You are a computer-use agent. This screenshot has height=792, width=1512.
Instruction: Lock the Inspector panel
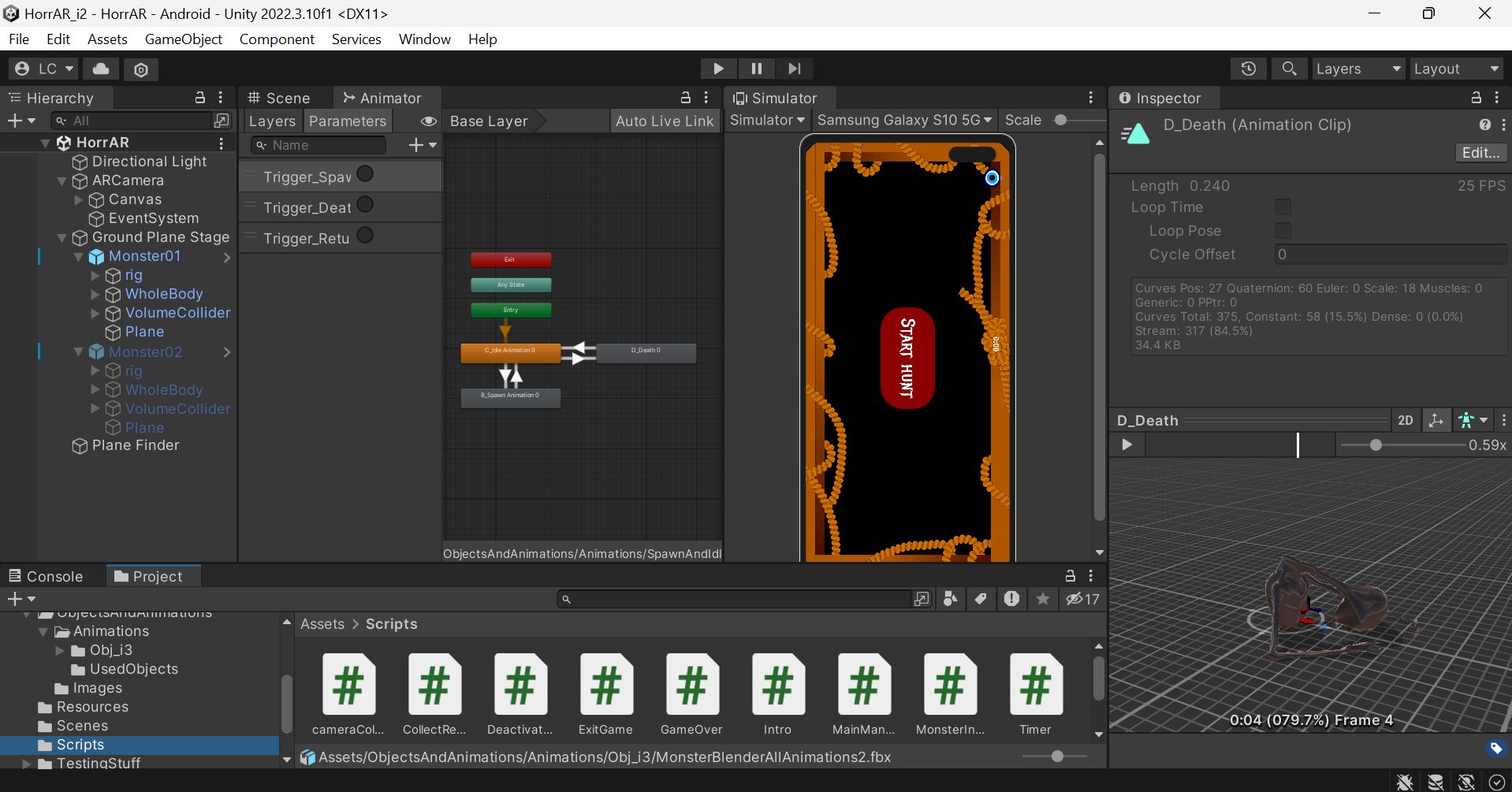[x=1476, y=98]
